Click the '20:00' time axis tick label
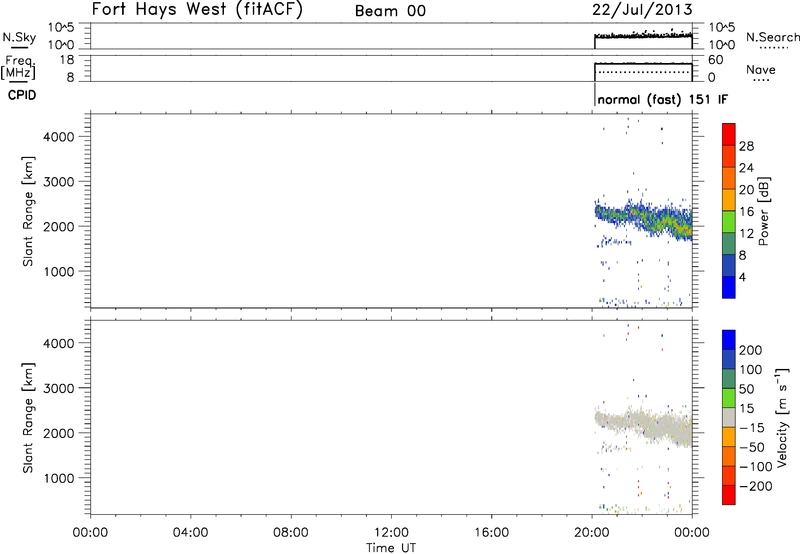 coord(592,533)
